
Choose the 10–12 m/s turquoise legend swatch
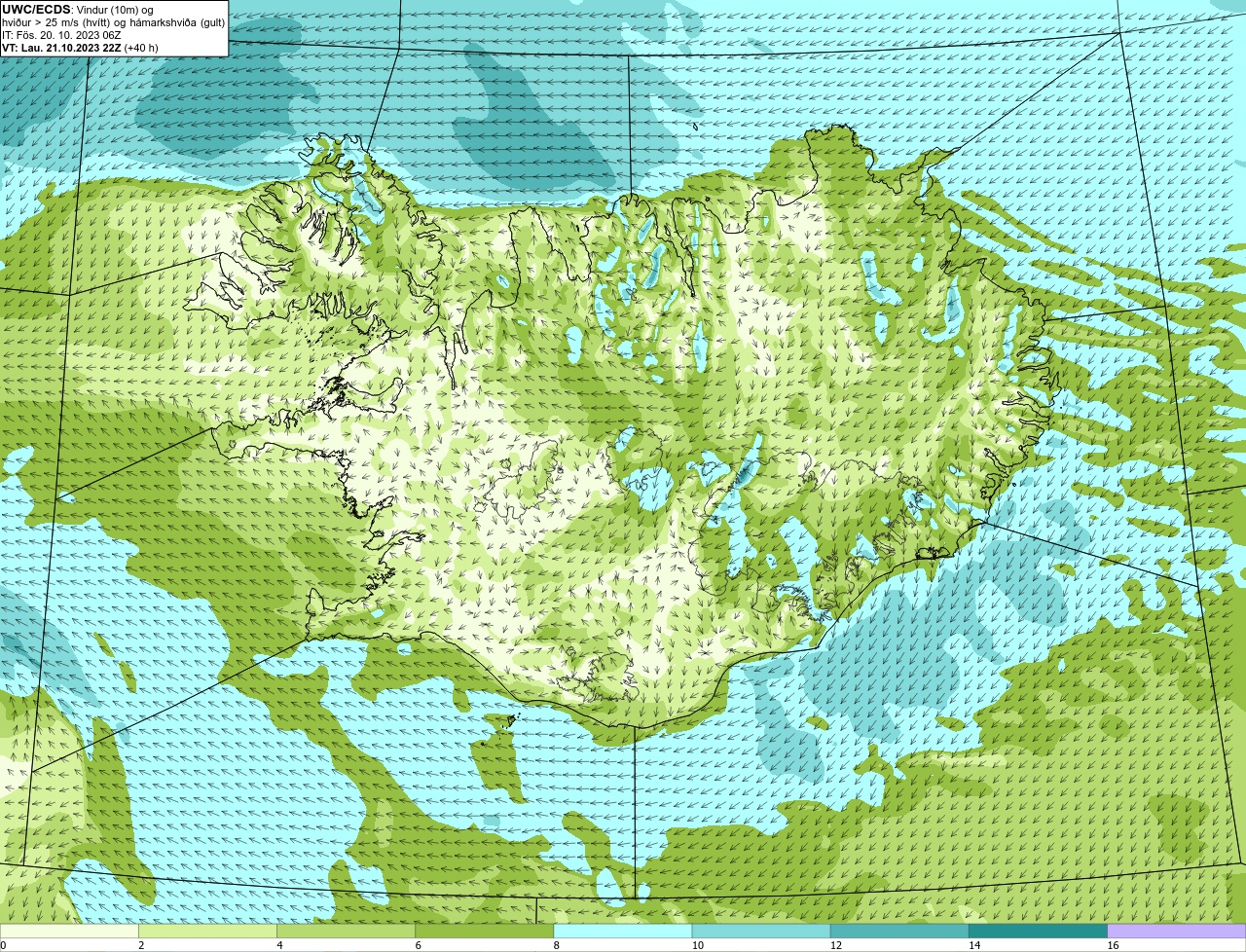click(761, 932)
